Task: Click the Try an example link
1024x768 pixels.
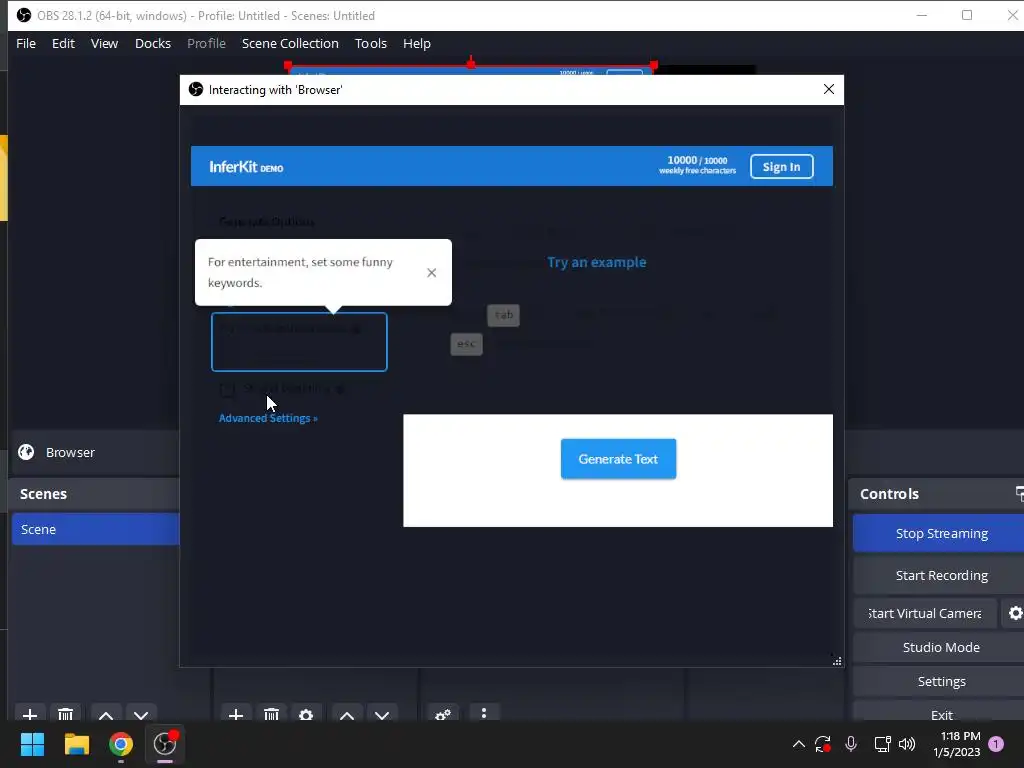Action: click(x=597, y=262)
